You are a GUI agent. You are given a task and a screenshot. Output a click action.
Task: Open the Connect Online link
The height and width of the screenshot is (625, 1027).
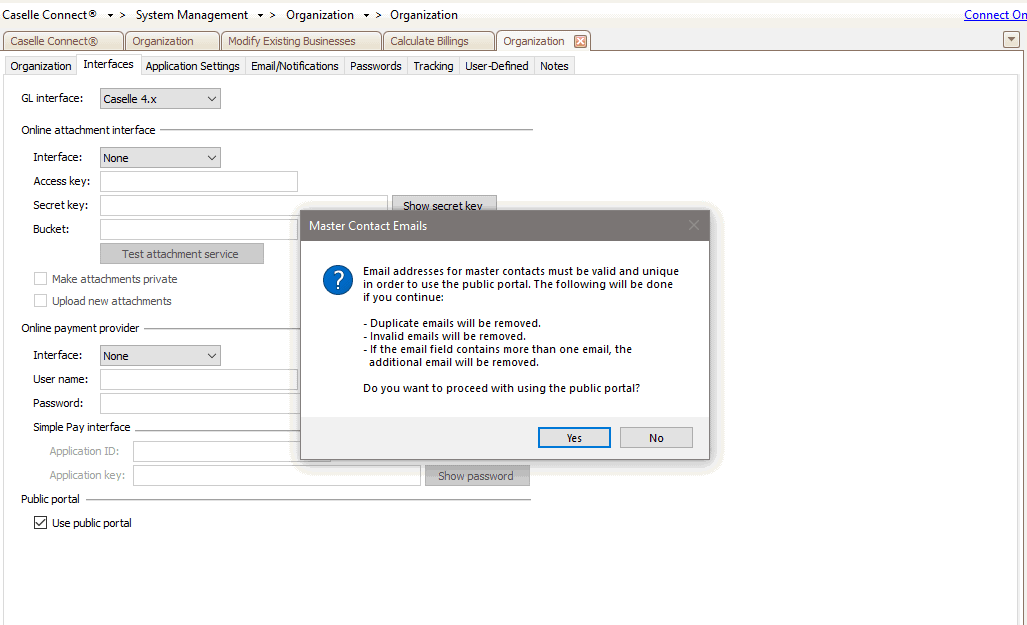994,15
